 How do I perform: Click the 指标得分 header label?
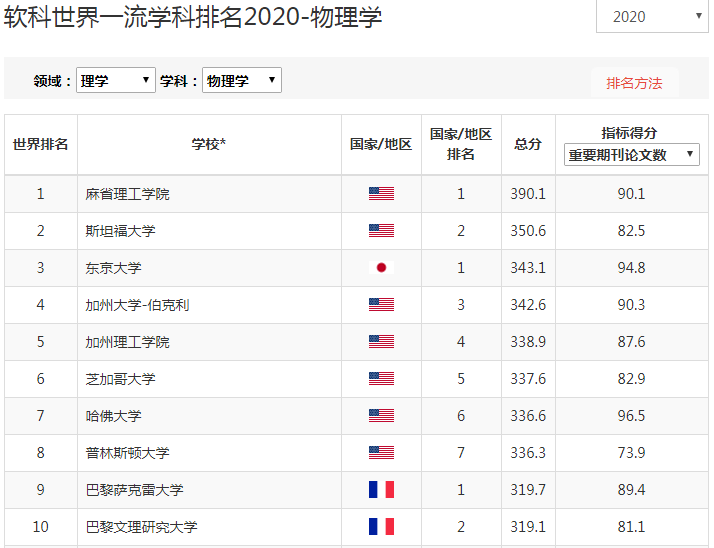point(629,133)
